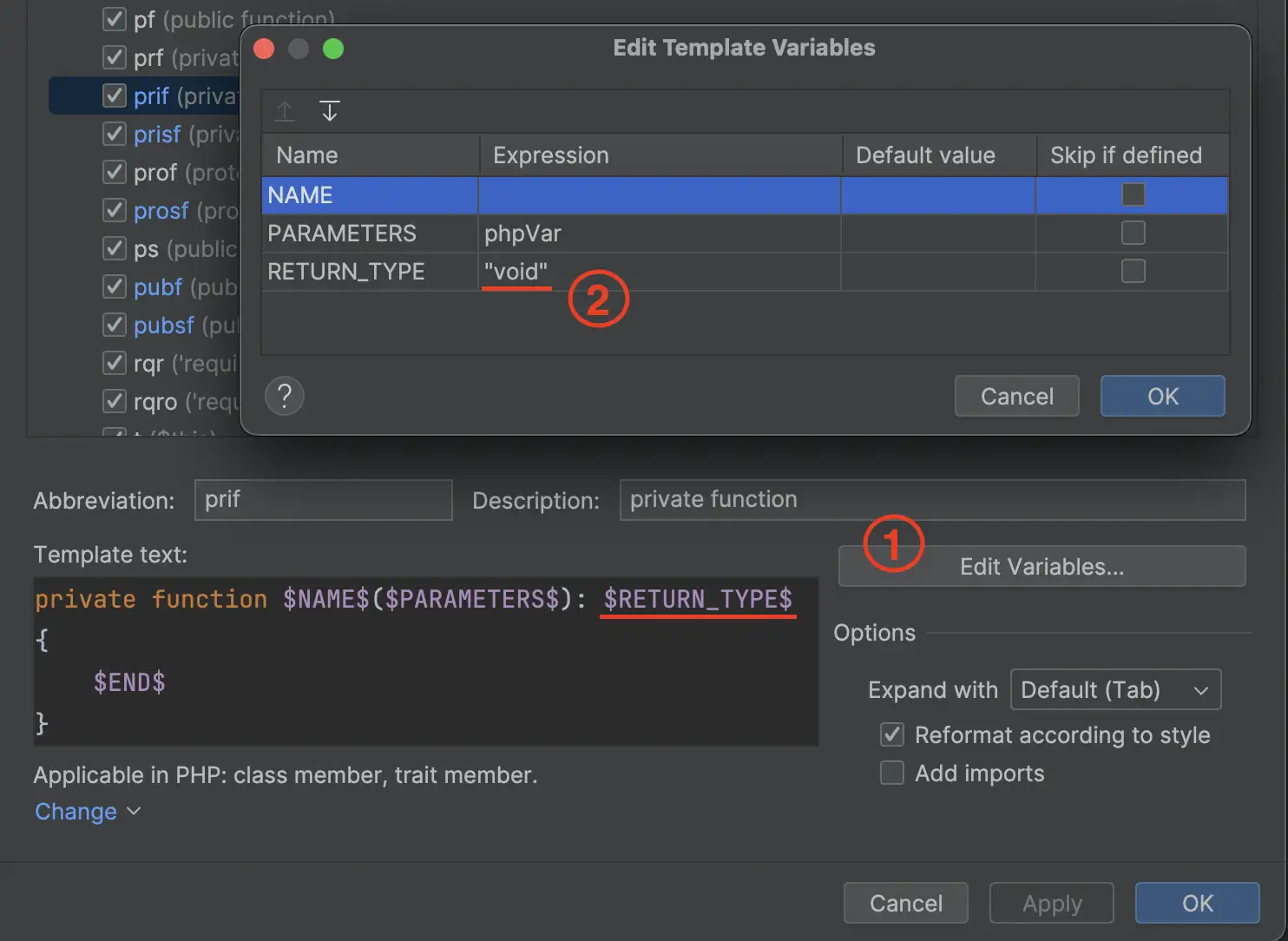Enable the Add imports option
1288x941 pixels.
tap(892, 773)
